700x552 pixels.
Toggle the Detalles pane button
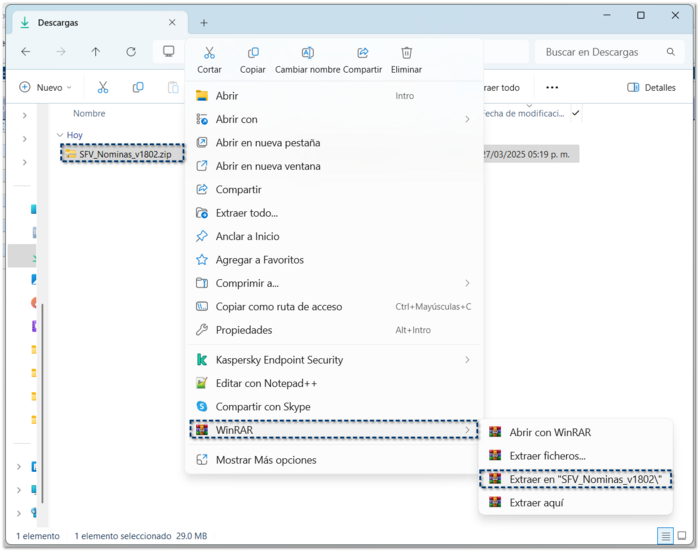click(651, 88)
